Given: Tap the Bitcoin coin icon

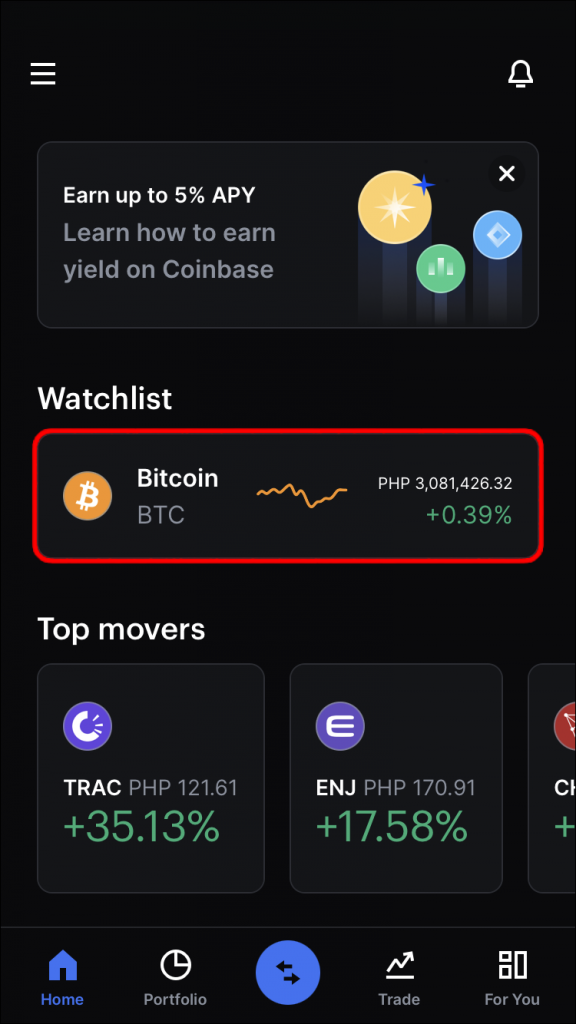Looking at the screenshot, I should click(x=88, y=496).
